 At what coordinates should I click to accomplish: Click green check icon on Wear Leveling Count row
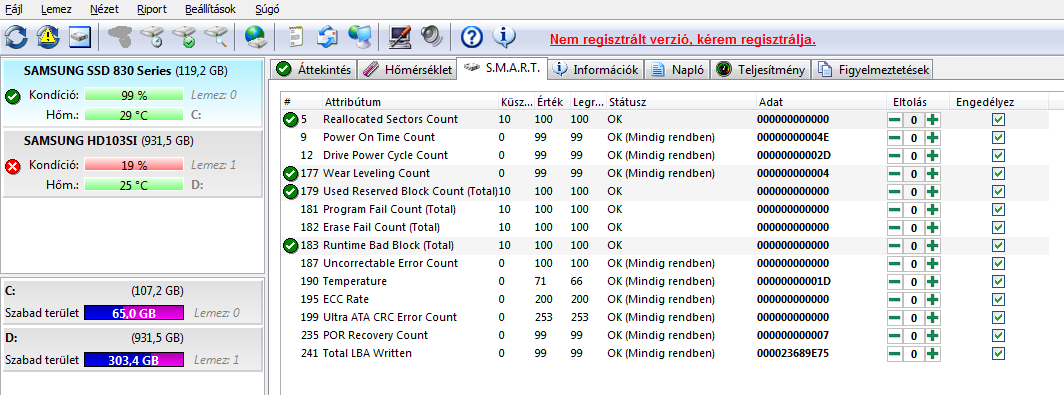290,174
